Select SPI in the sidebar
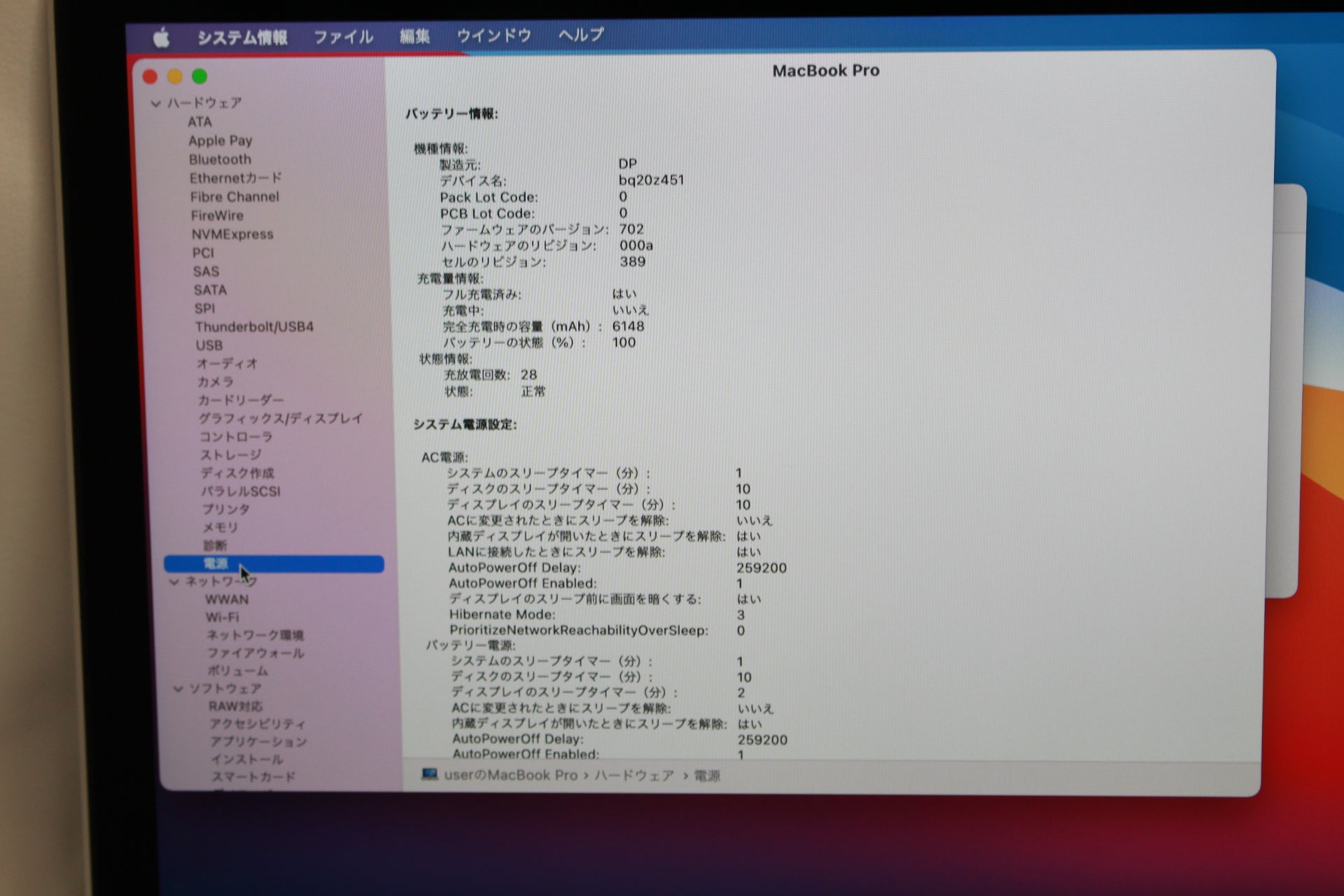1344x896 pixels. pyautogui.click(x=204, y=309)
